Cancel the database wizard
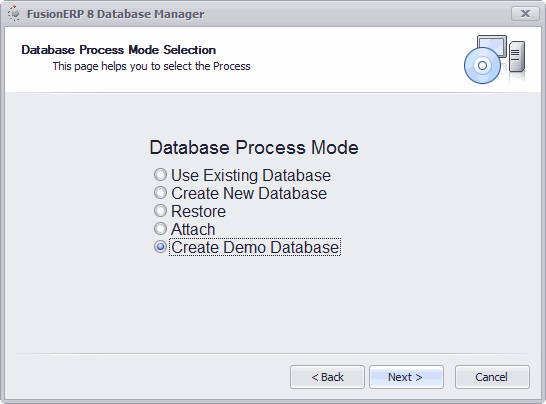The width and height of the screenshot is (546, 404). (x=492, y=377)
